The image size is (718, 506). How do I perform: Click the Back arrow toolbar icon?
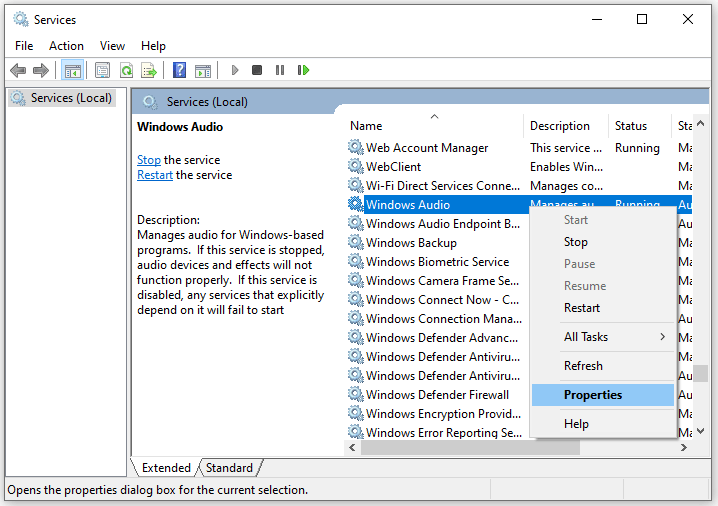pyautogui.click(x=18, y=71)
